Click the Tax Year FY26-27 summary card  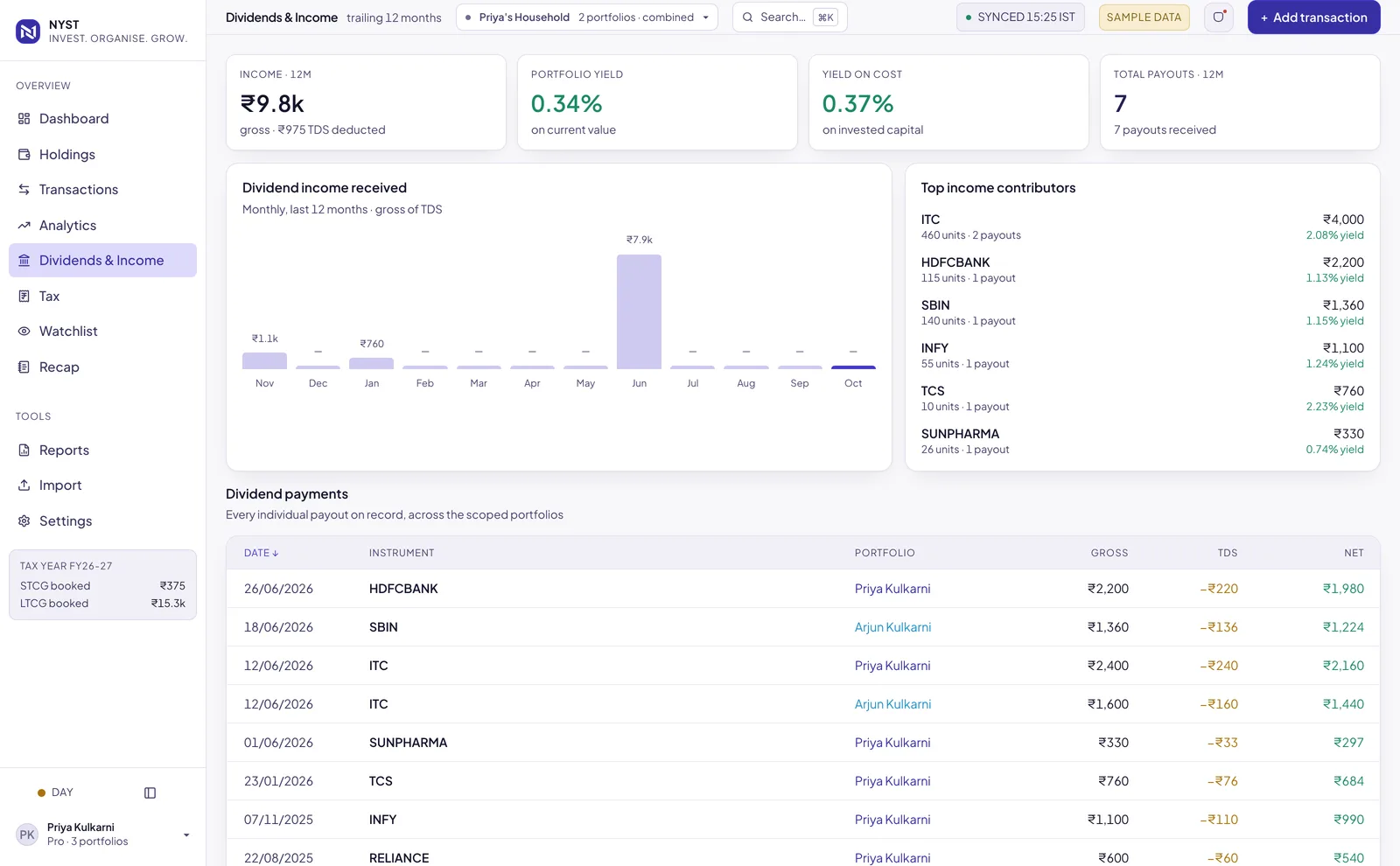click(x=102, y=584)
